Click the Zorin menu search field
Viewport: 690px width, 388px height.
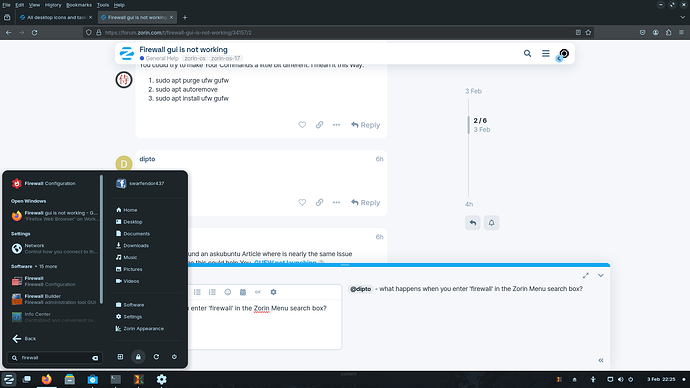tap(55, 358)
